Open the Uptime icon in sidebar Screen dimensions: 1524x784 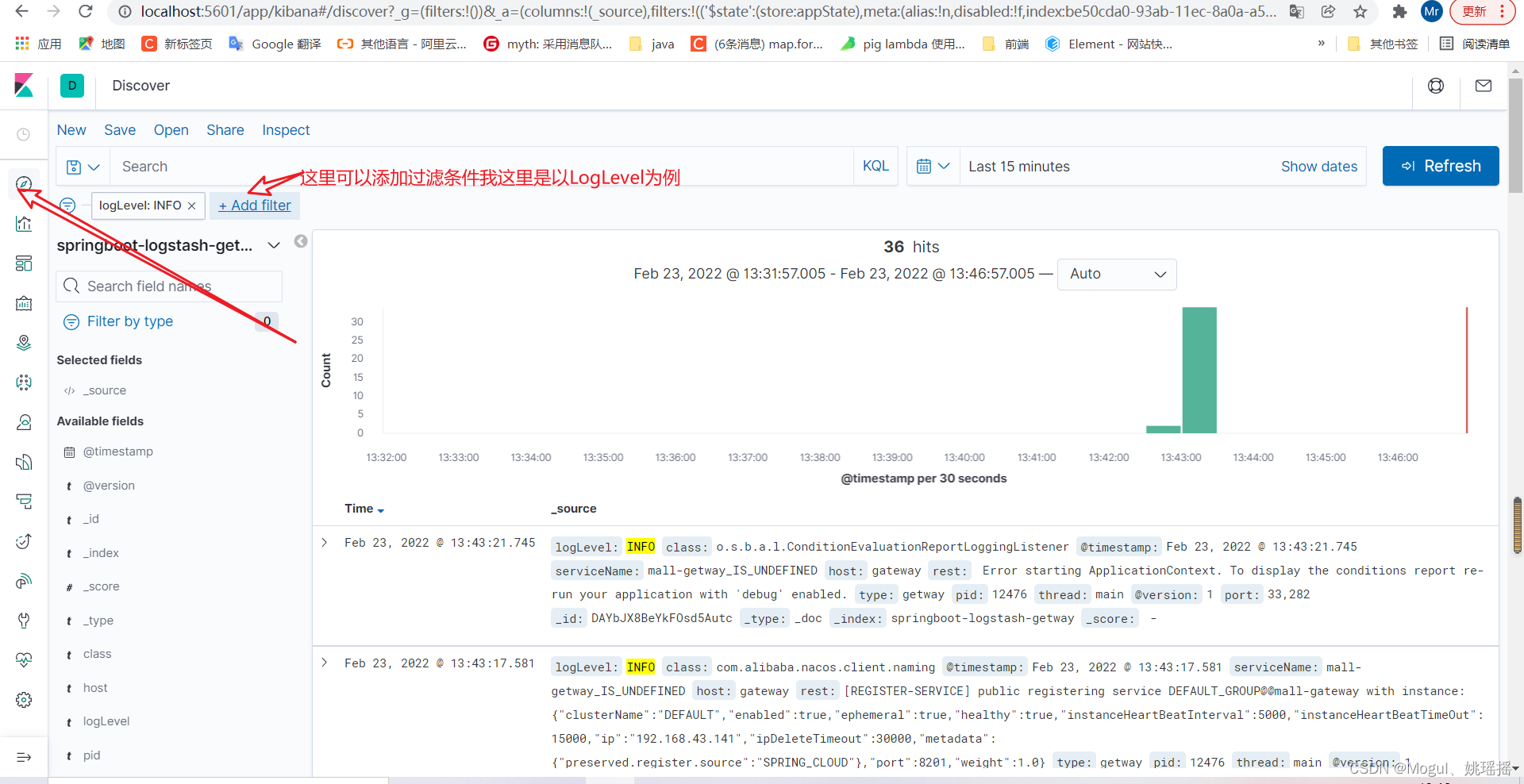[24, 541]
